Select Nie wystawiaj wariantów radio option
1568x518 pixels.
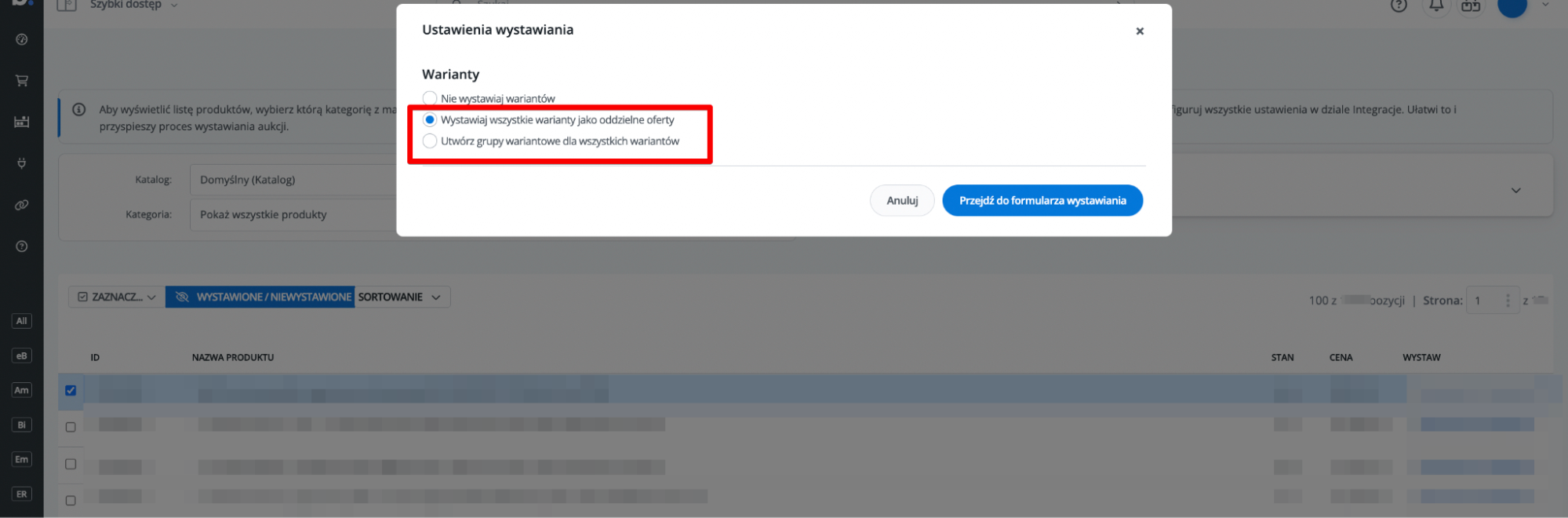(x=430, y=98)
